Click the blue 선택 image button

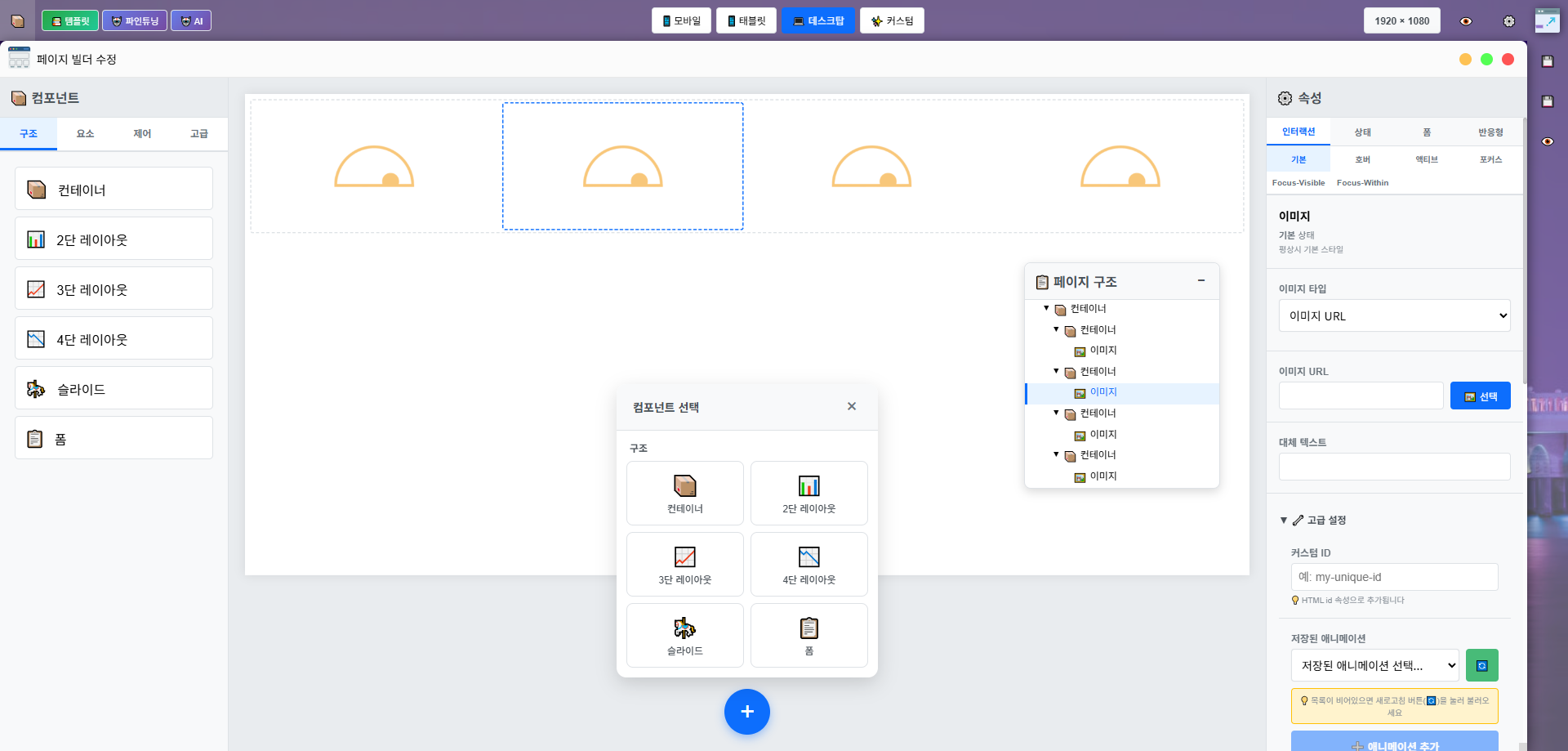click(1480, 396)
